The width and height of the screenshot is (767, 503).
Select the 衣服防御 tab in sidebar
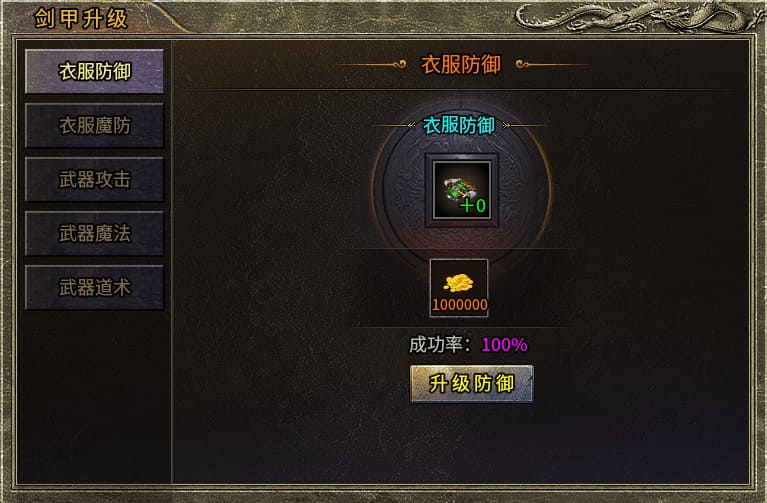tap(94, 71)
